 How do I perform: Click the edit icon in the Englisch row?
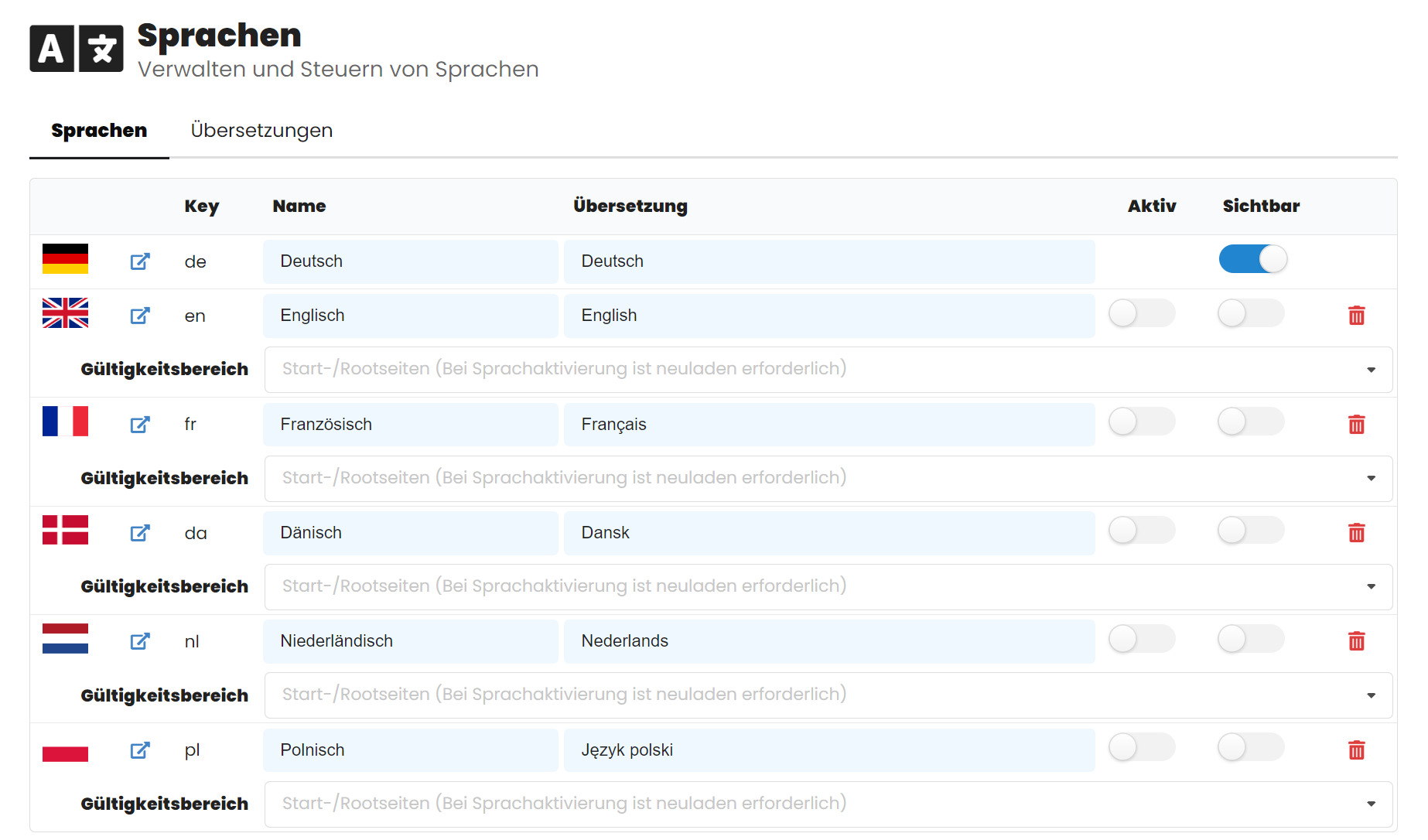tap(139, 316)
